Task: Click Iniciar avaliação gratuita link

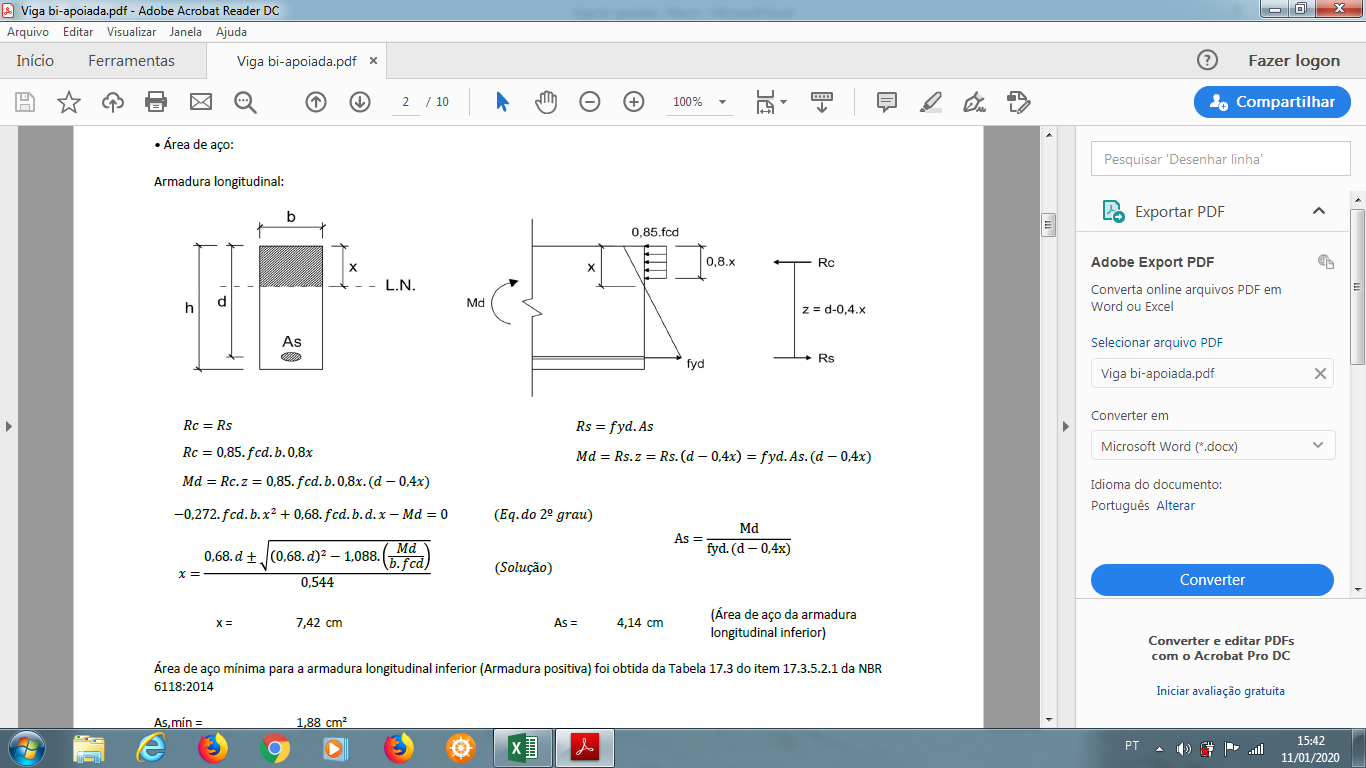Action: pyautogui.click(x=1220, y=691)
